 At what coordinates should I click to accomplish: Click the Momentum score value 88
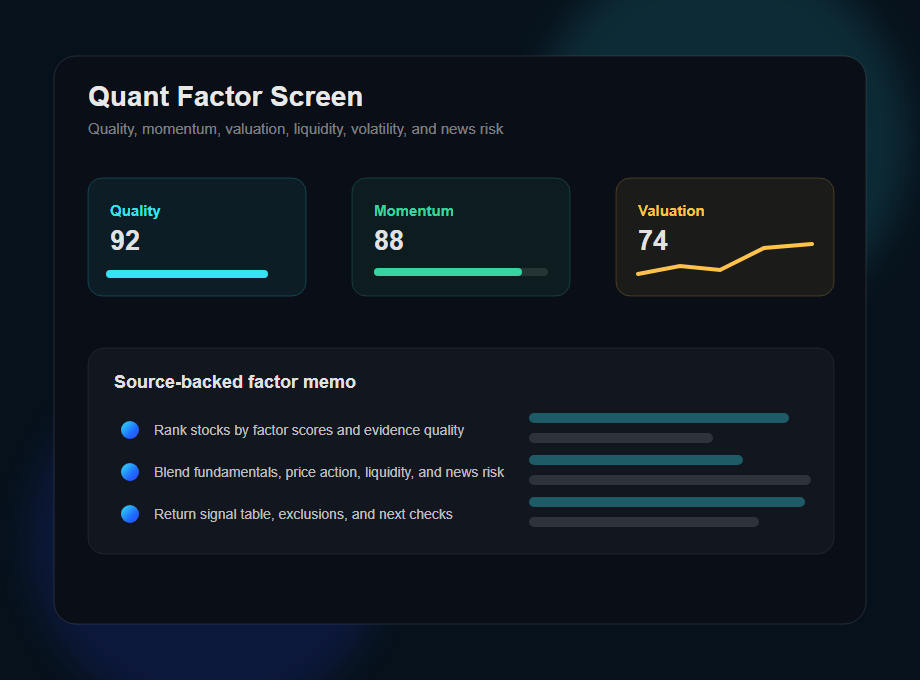(389, 241)
